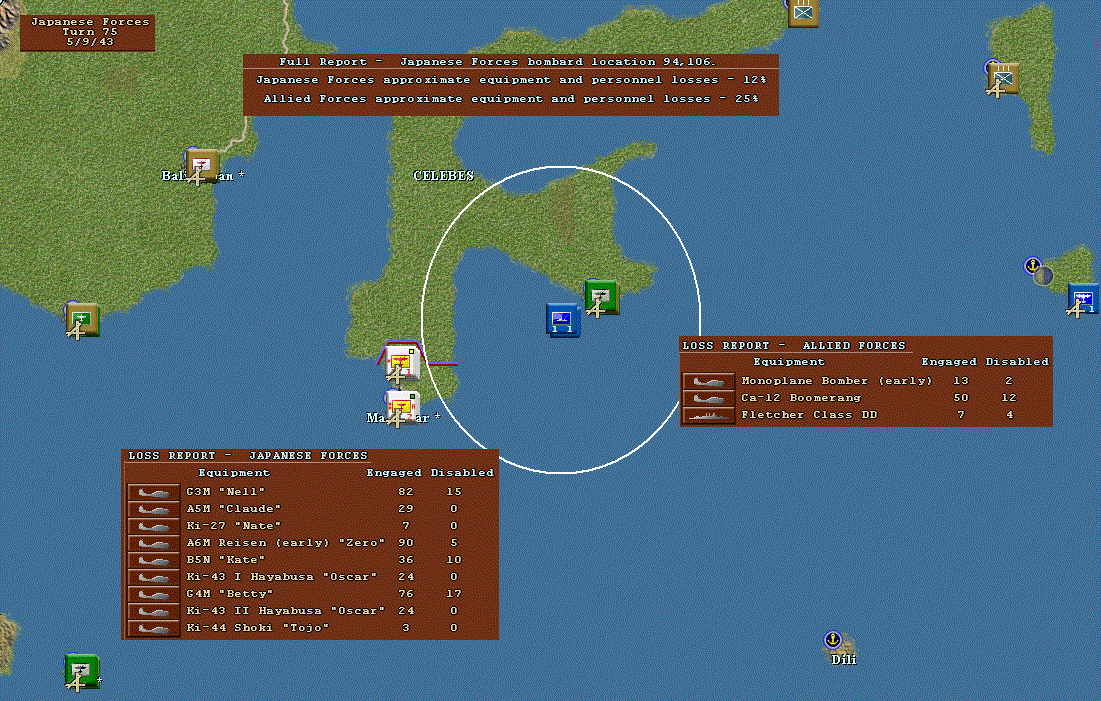Click the Makassar city label
Viewport: 1101px width, 701px height.
pos(404,418)
